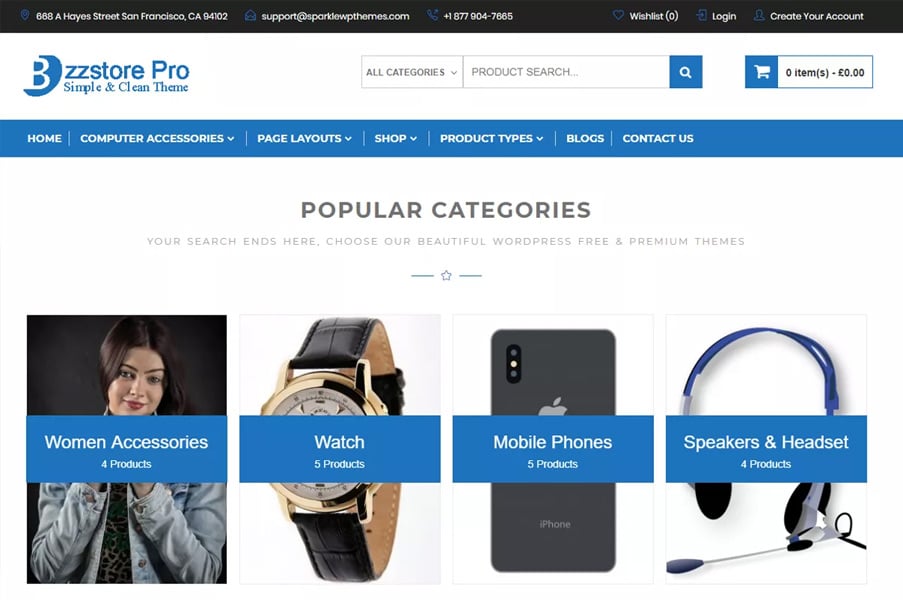
Task: Open the shopping cart icon
Action: [761, 72]
